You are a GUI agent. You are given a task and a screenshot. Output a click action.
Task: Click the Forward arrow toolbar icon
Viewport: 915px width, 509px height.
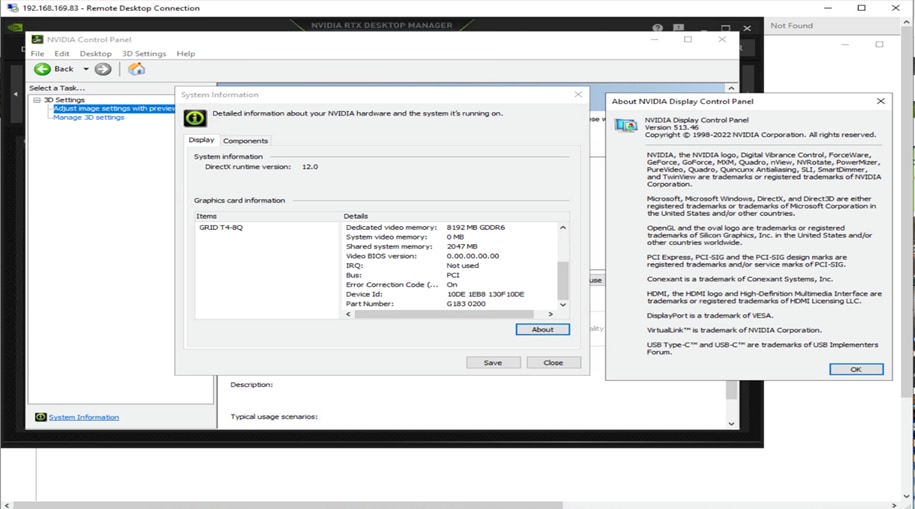point(103,69)
